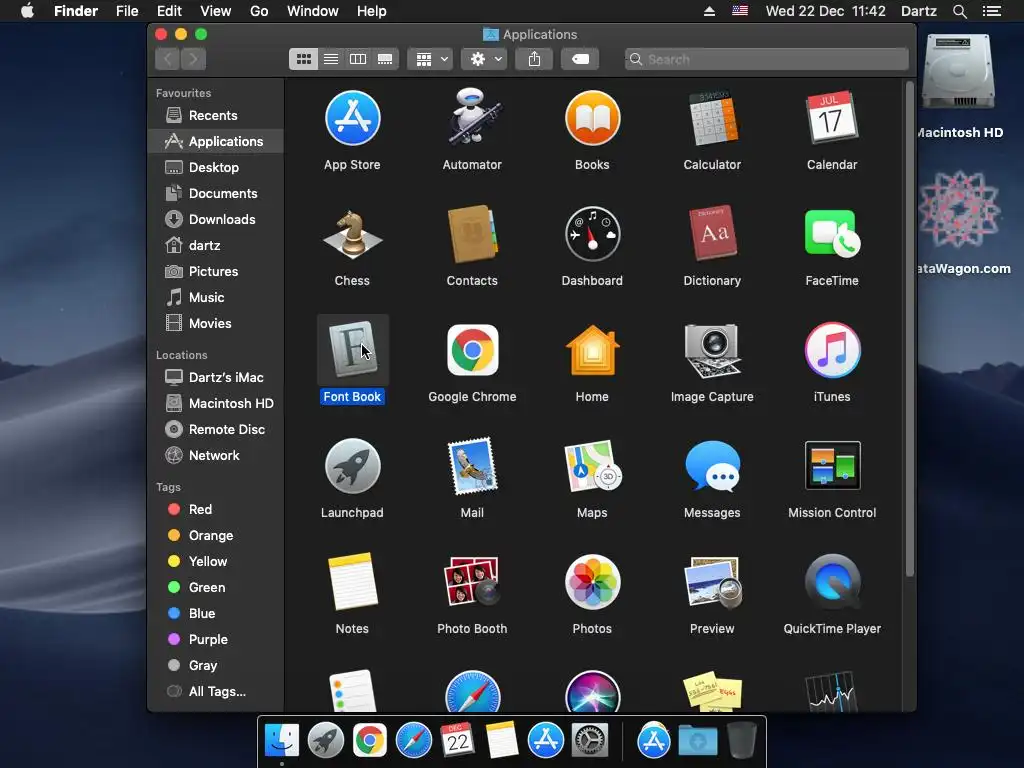The width and height of the screenshot is (1024, 768).
Task: Open Spotlight search in the menu bar
Action: (959, 11)
